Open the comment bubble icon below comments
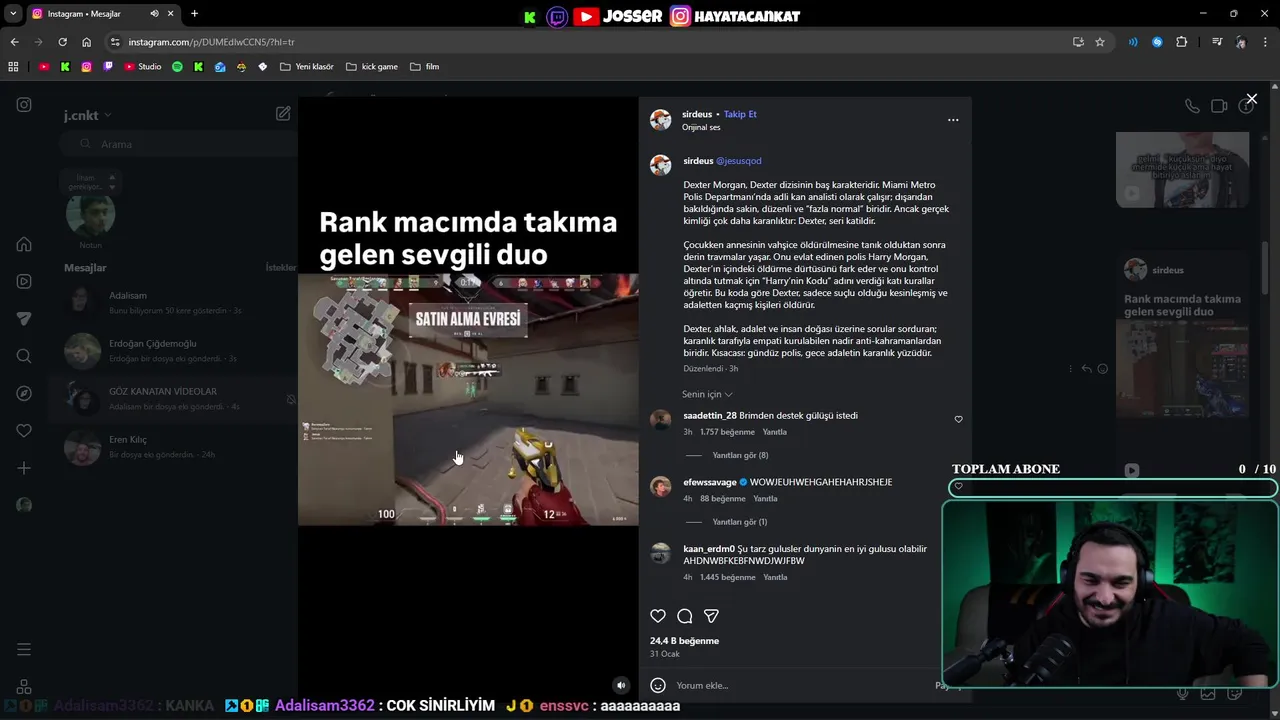 pyautogui.click(x=685, y=616)
